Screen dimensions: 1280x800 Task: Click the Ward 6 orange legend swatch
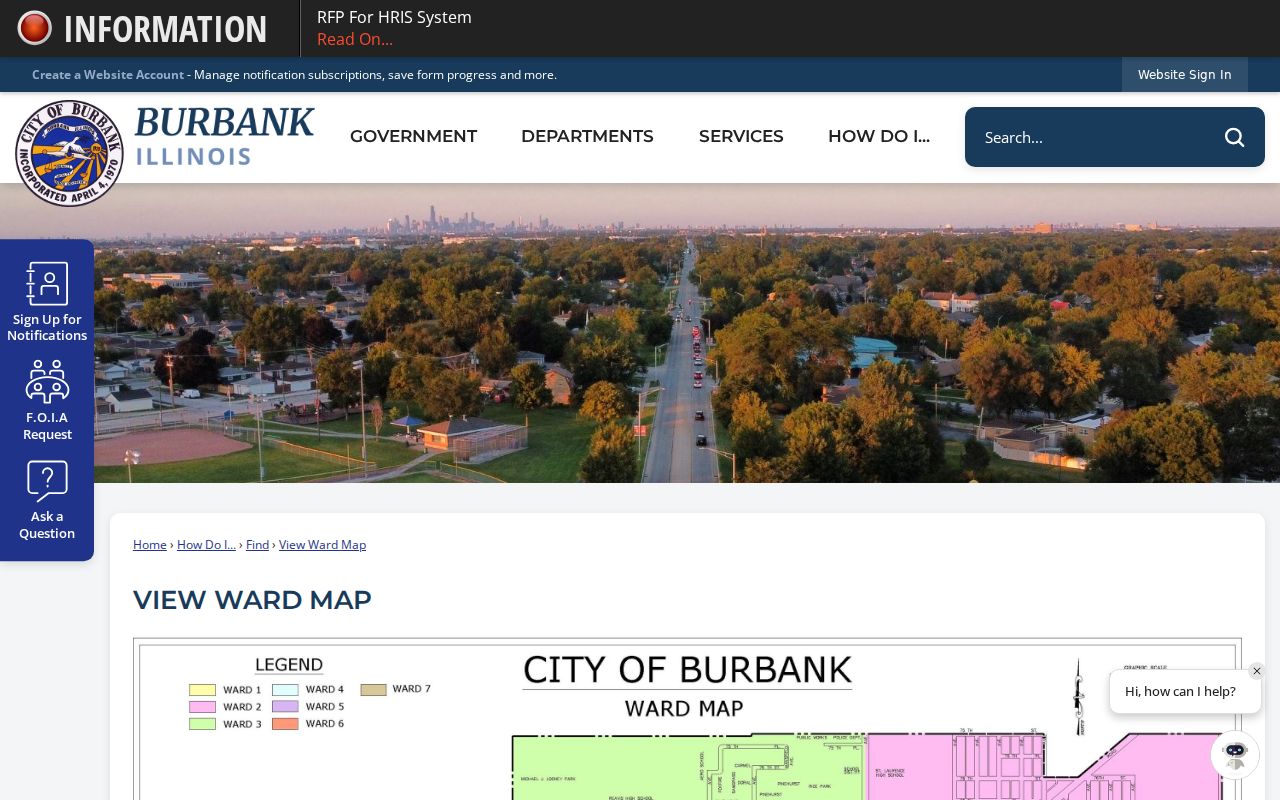click(x=285, y=724)
